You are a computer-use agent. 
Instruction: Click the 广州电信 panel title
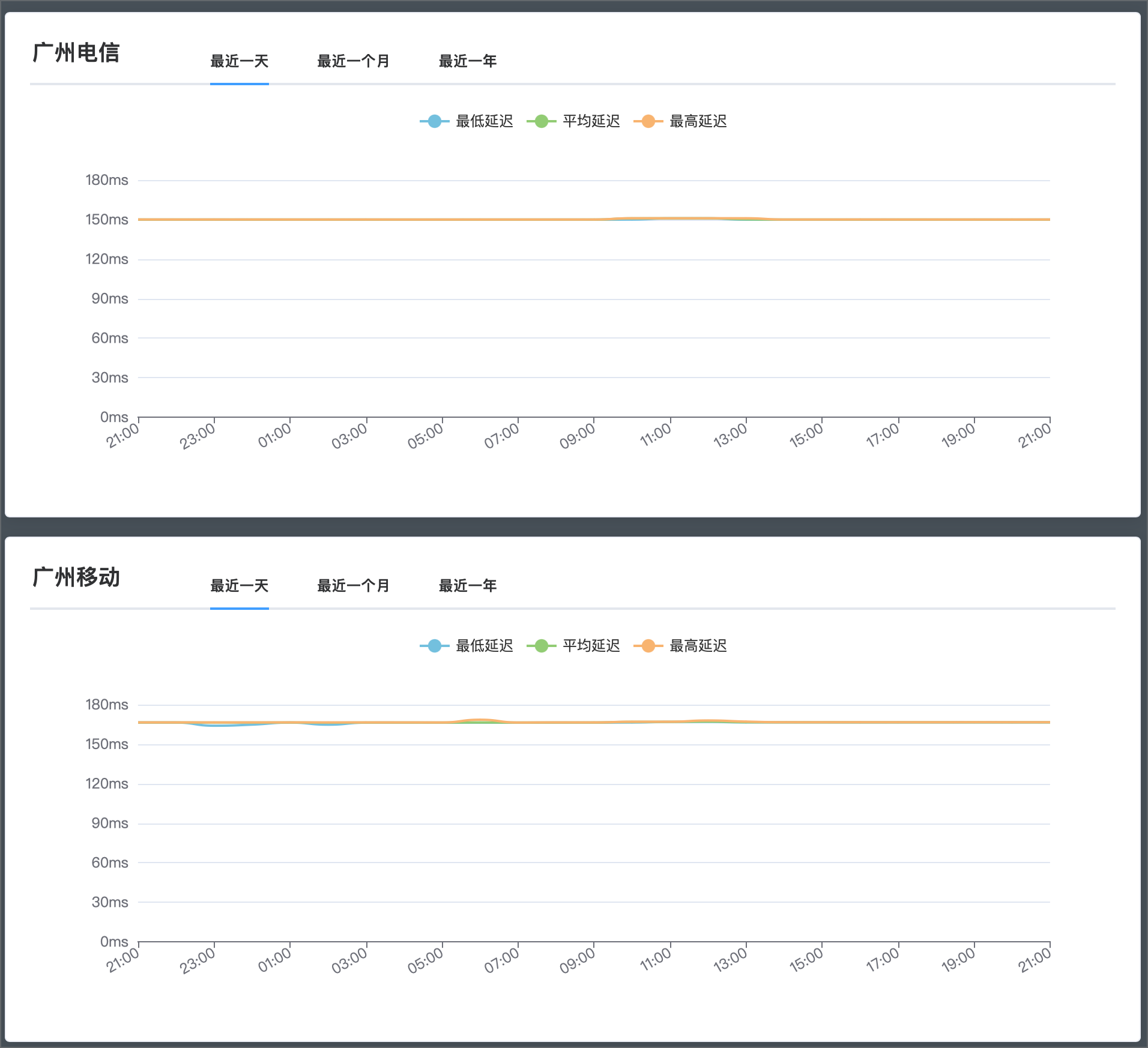coord(76,53)
